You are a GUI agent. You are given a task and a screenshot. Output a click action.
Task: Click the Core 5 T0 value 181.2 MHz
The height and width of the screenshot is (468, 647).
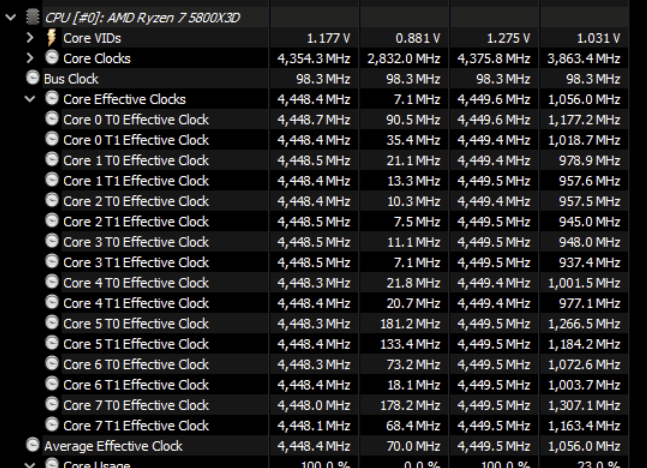click(410, 324)
